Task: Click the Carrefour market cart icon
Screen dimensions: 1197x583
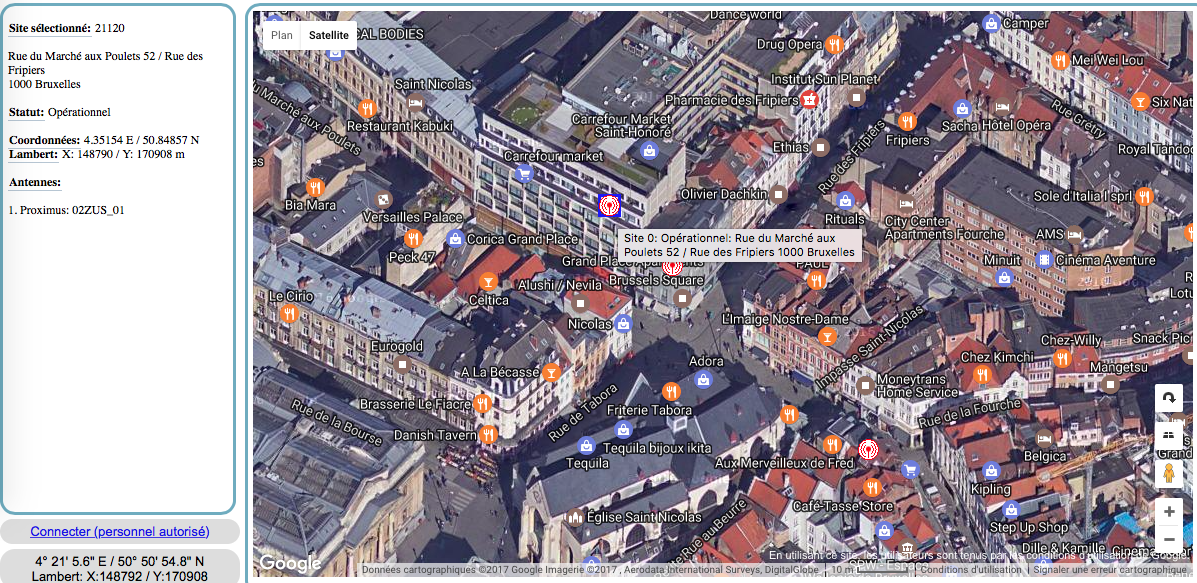Action: [x=523, y=173]
